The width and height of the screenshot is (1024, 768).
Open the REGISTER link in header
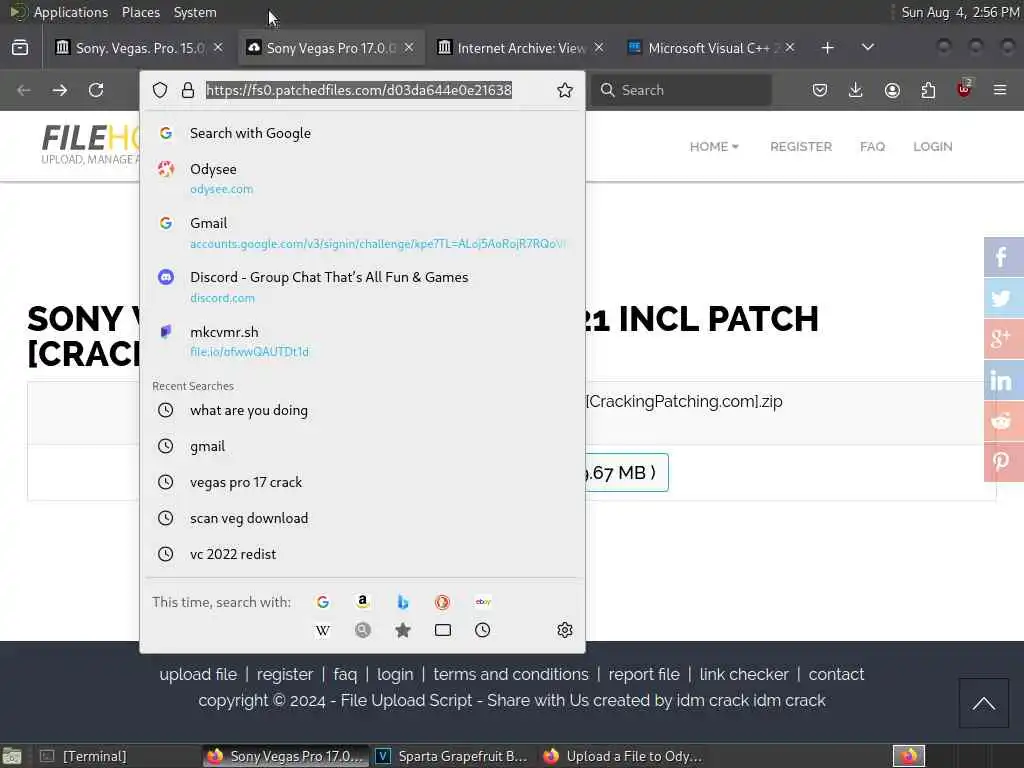(x=801, y=146)
